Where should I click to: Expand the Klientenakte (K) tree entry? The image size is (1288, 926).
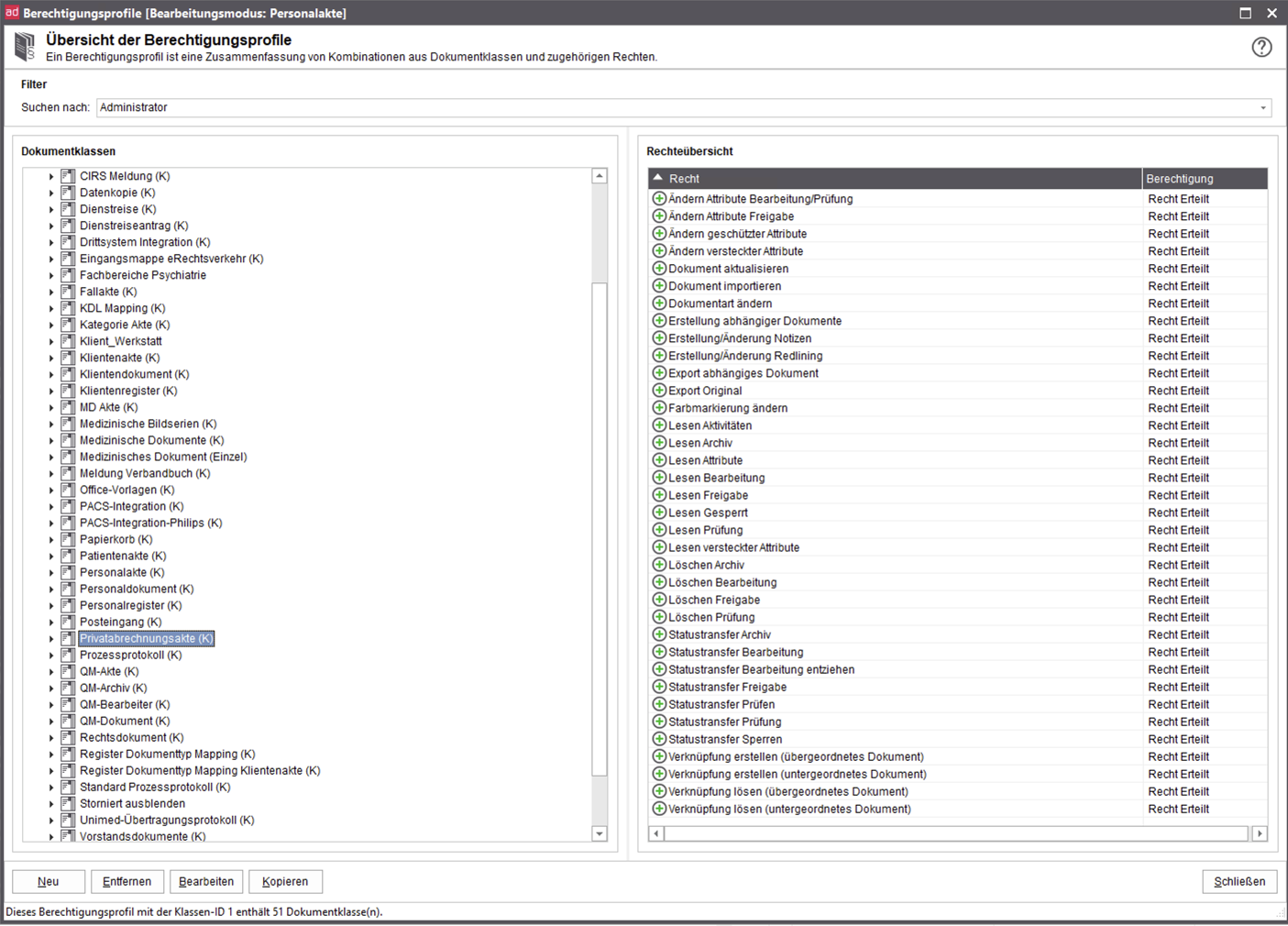(x=51, y=358)
